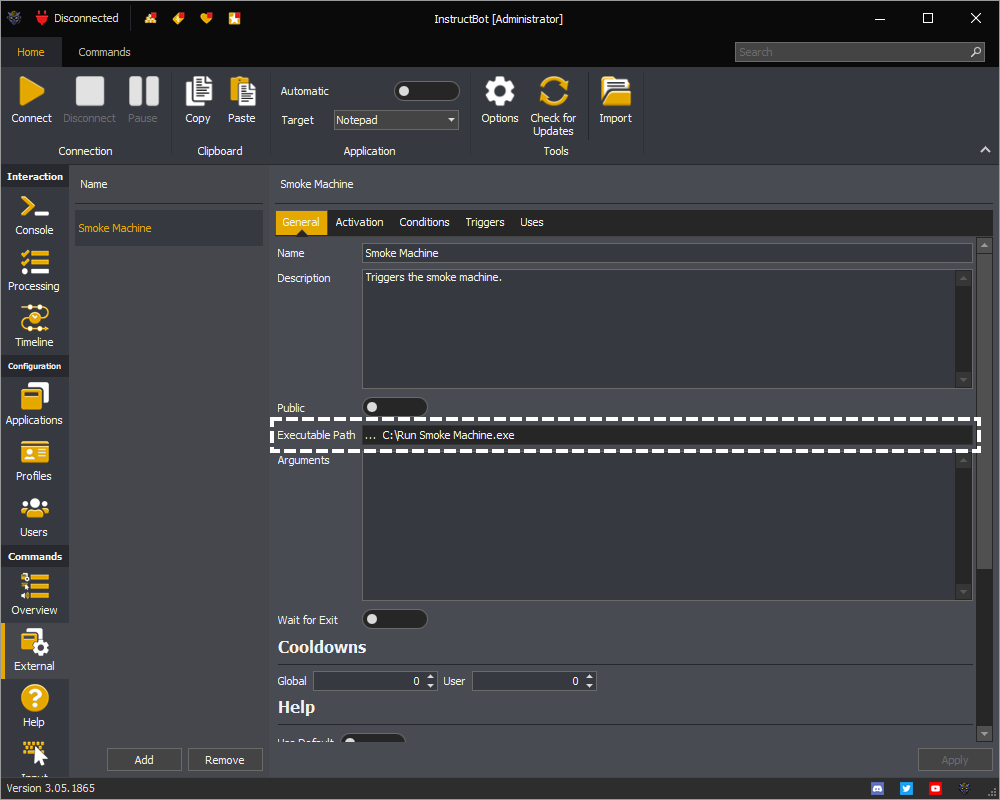Viewport: 1000px width, 800px height.
Task: Decrease the Global cooldown value
Action: [x=431, y=686]
